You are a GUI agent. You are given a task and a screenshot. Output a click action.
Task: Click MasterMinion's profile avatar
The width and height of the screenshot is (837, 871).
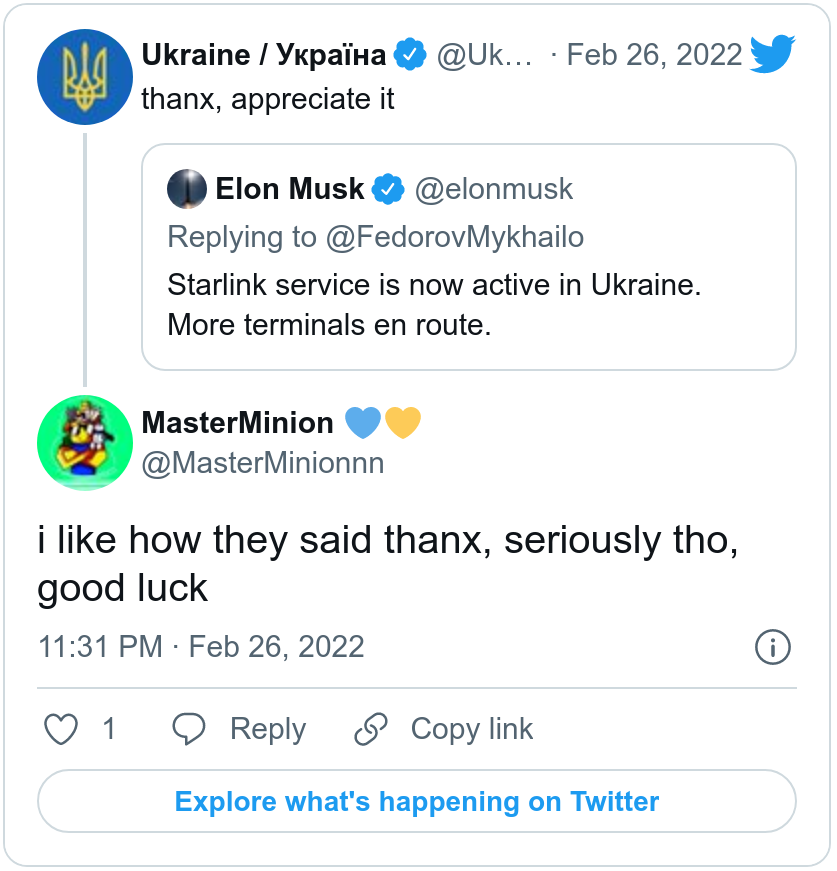pos(85,443)
